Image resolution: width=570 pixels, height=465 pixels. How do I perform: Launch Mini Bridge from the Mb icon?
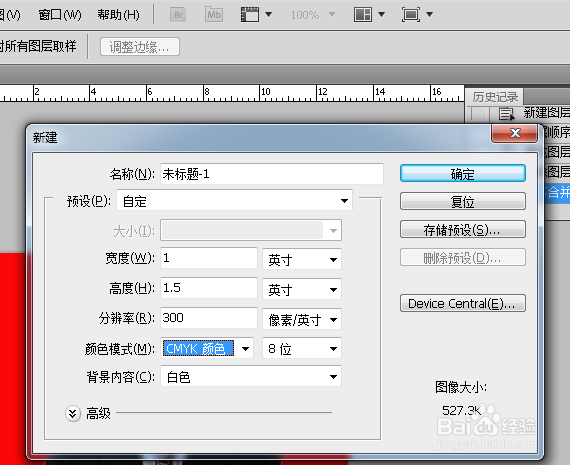[214, 15]
